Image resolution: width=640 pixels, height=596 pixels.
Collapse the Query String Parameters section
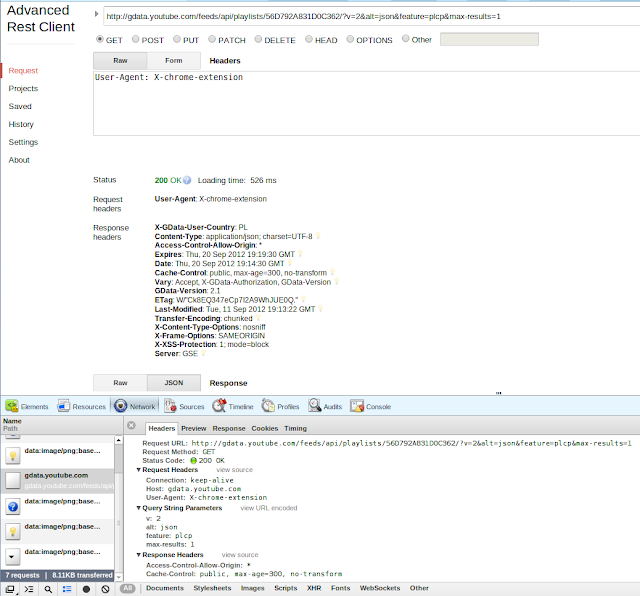[139, 508]
